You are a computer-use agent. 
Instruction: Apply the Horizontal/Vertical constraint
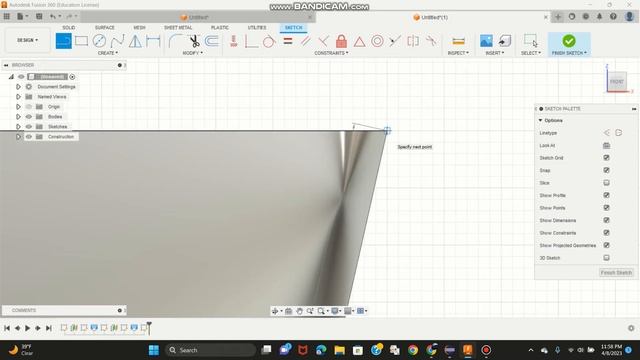click(x=233, y=41)
